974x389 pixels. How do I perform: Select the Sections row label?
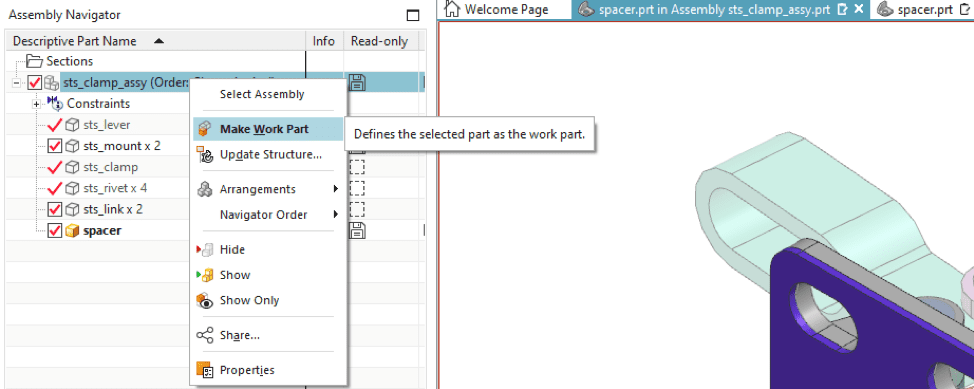point(70,61)
